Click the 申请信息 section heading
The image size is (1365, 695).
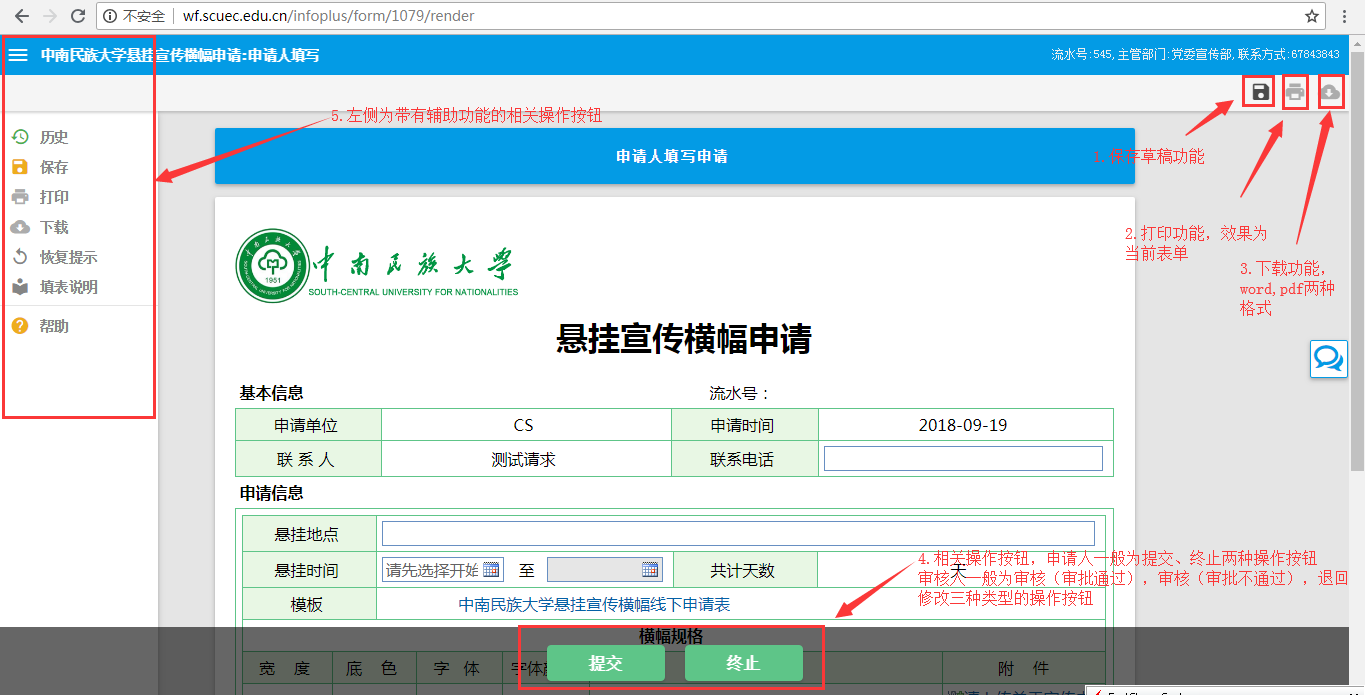271,493
